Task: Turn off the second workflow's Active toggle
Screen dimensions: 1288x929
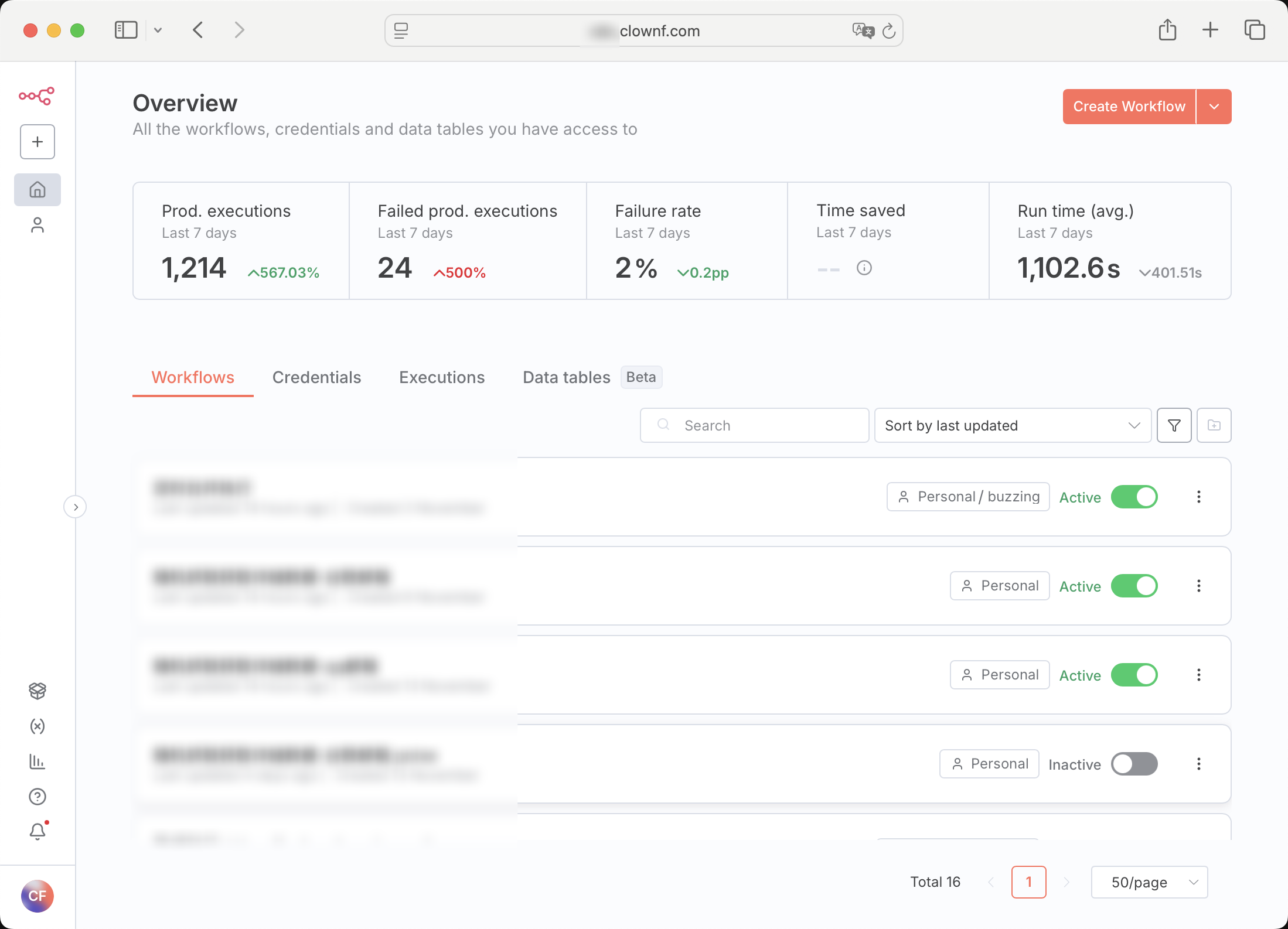Action: tap(1134, 586)
